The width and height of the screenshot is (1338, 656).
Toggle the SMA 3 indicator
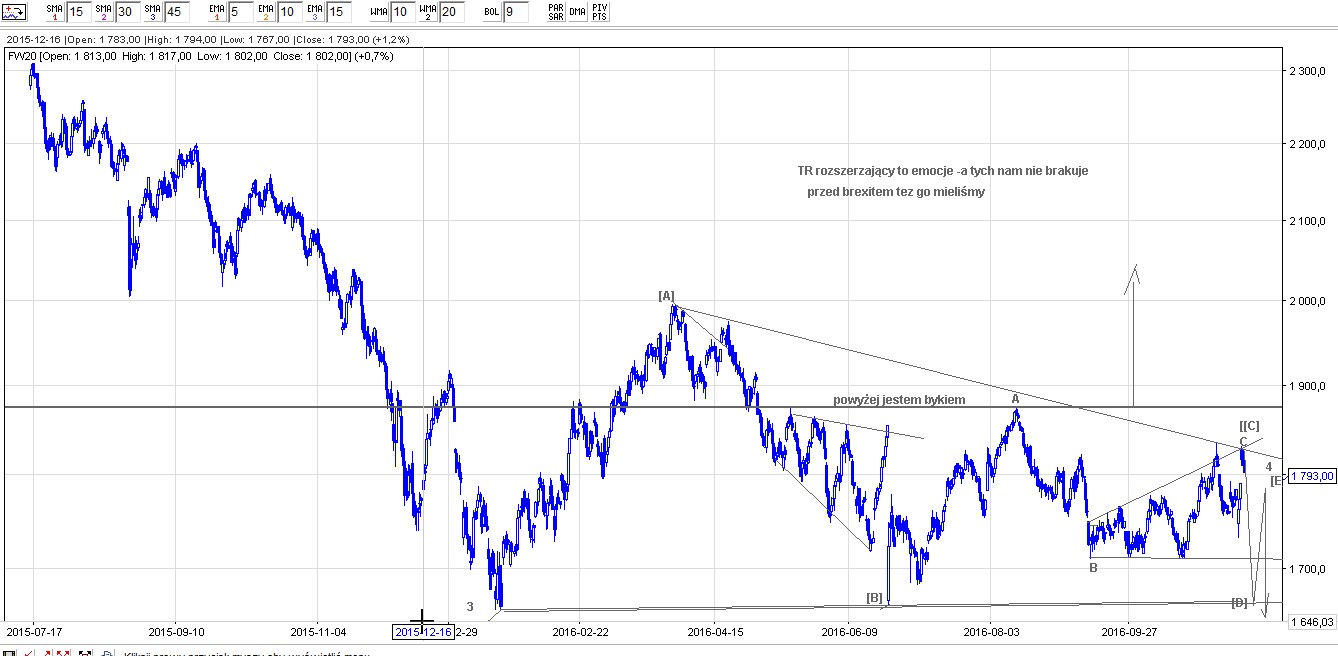(x=152, y=13)
